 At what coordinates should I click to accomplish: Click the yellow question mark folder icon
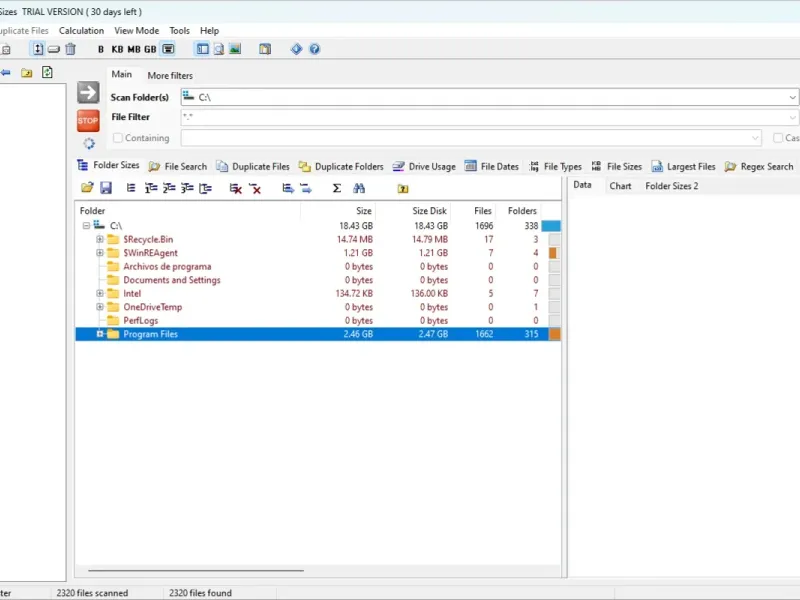[x=403, y=189]
